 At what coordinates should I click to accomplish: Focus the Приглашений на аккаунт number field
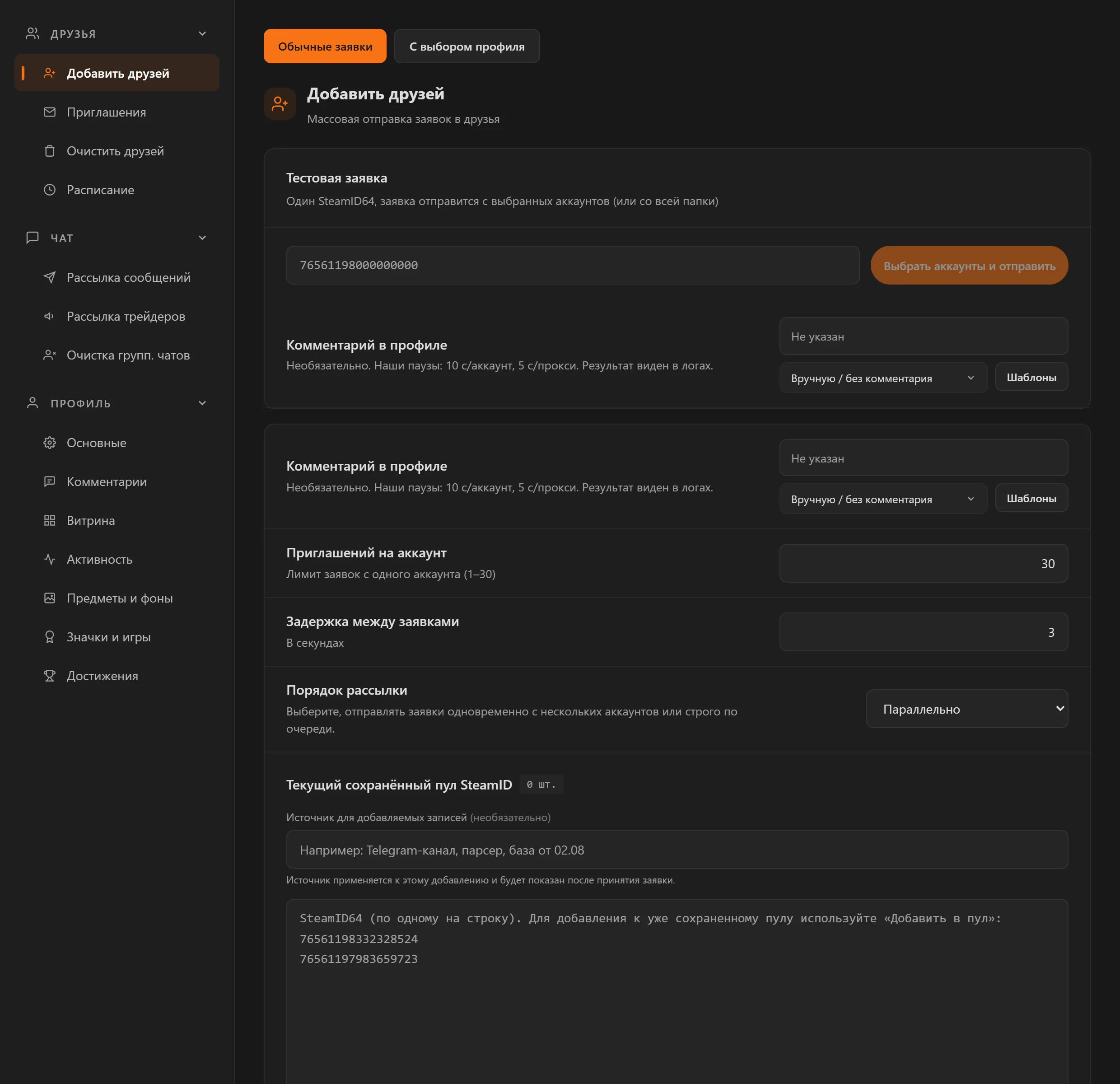tap(924, 563)
